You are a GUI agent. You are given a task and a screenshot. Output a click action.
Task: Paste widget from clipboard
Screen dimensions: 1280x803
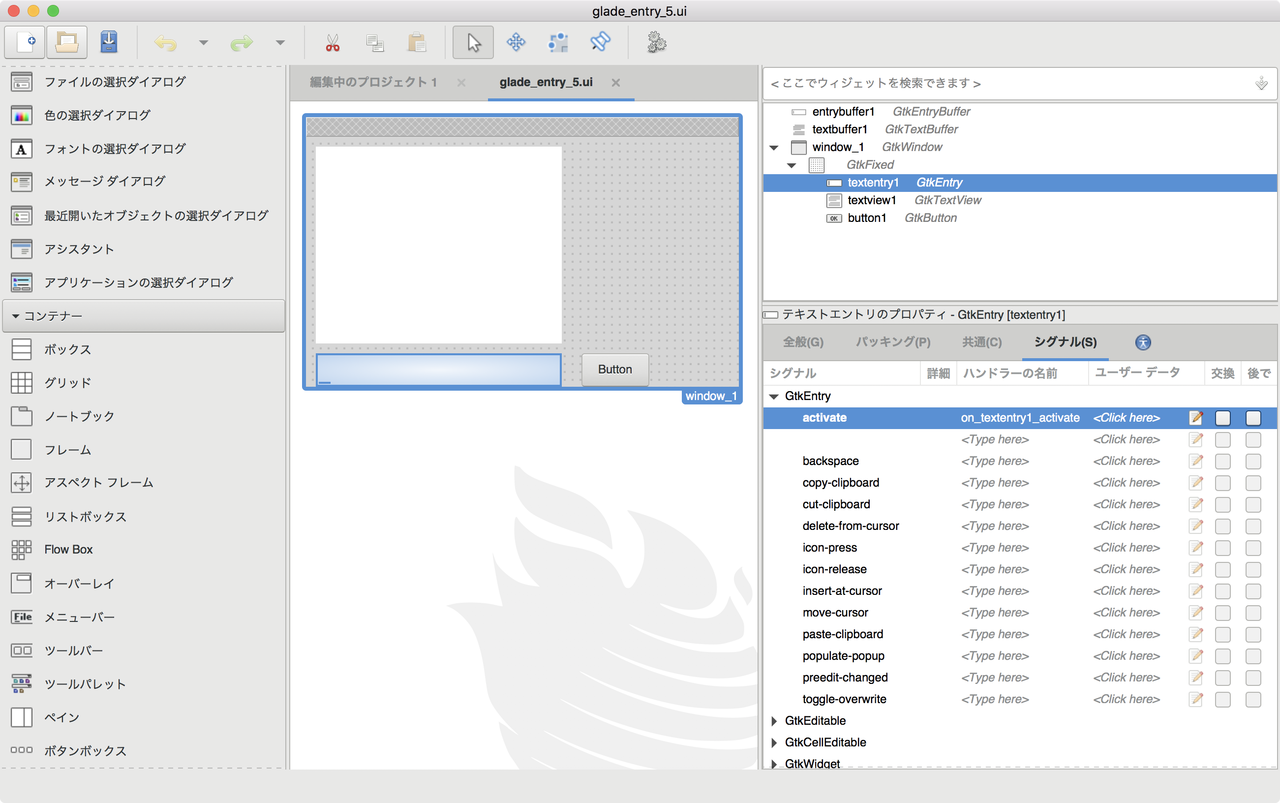click(419, 42)
